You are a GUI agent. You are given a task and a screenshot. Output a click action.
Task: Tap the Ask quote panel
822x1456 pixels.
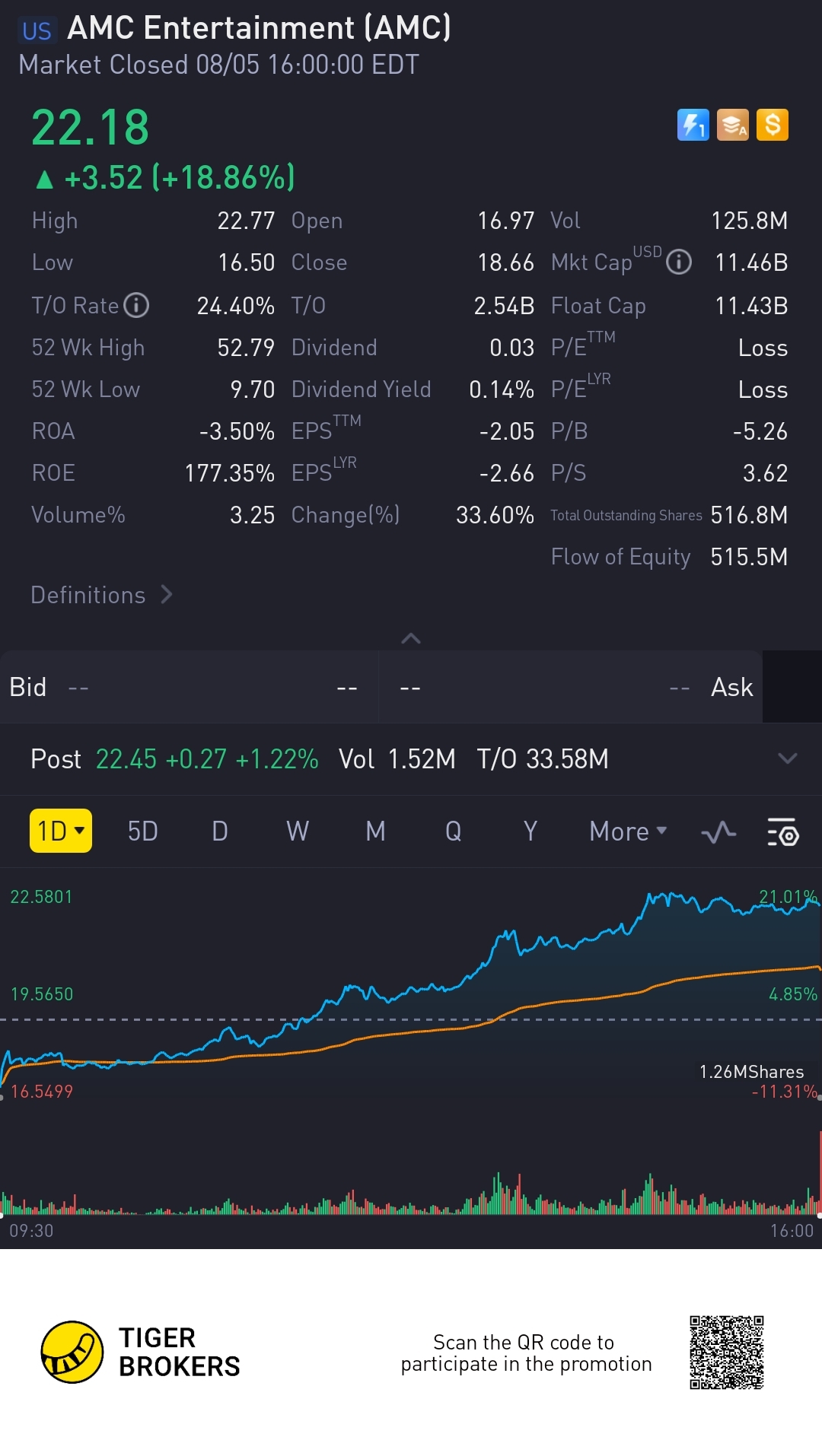[x=571, y=687]
